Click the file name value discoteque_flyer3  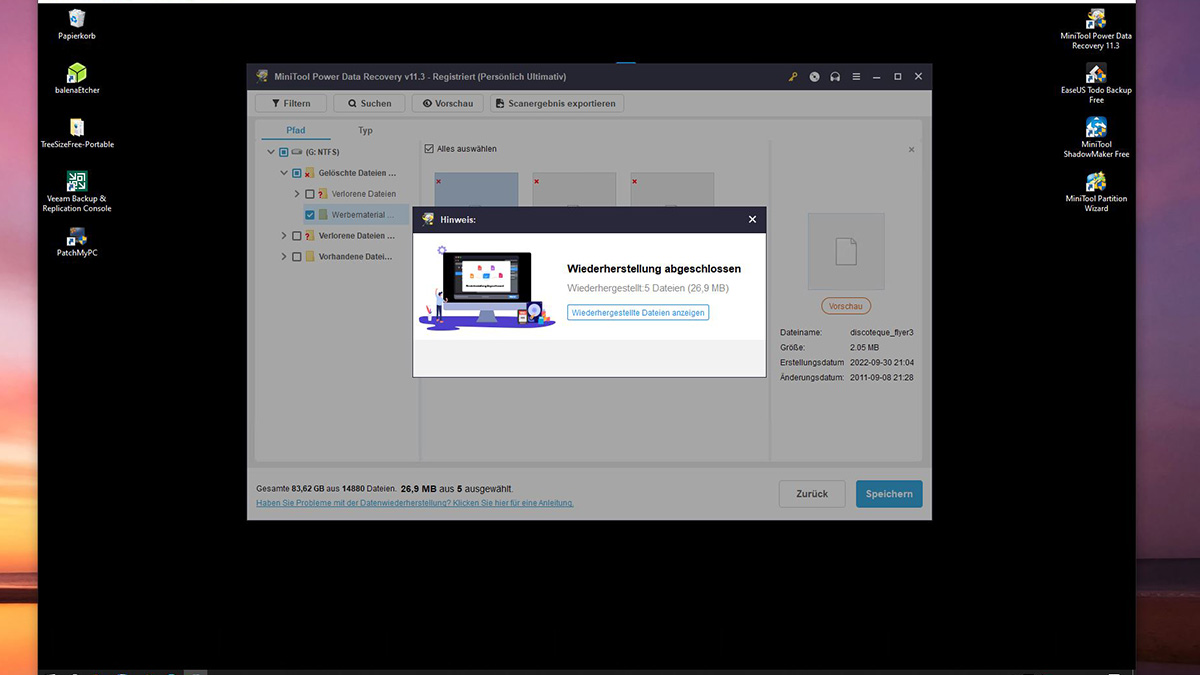(882, 332)
